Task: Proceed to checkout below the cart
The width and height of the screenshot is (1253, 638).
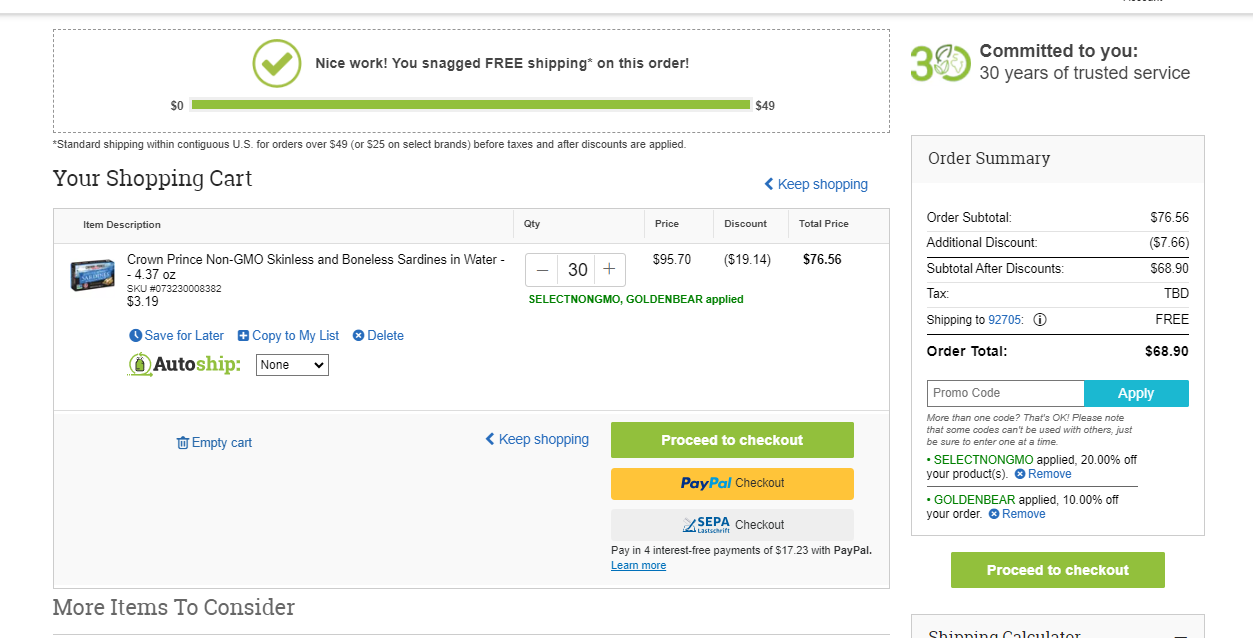Action: pos(732,440)
